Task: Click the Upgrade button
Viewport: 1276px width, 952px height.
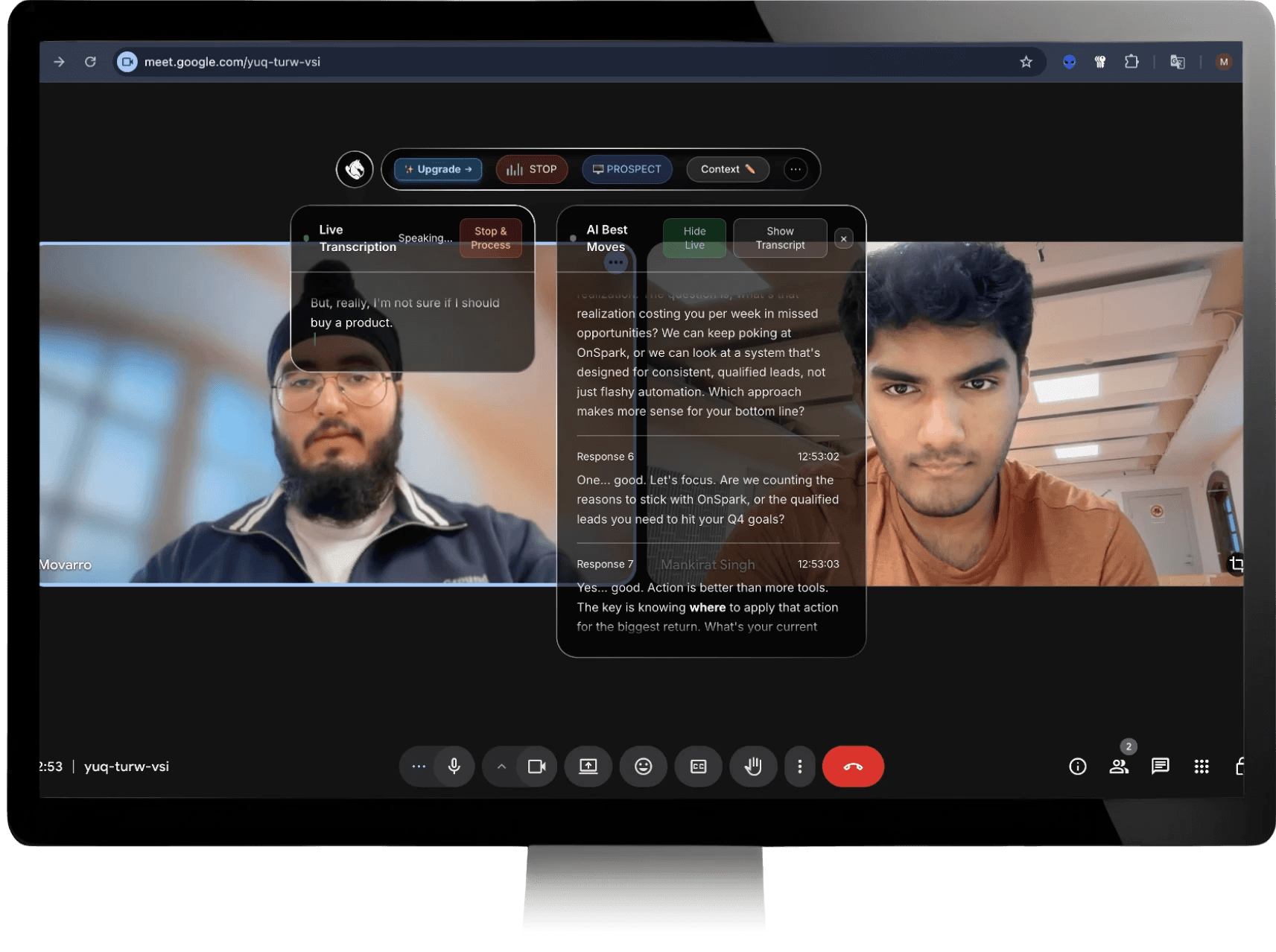Action: point(438,169)
